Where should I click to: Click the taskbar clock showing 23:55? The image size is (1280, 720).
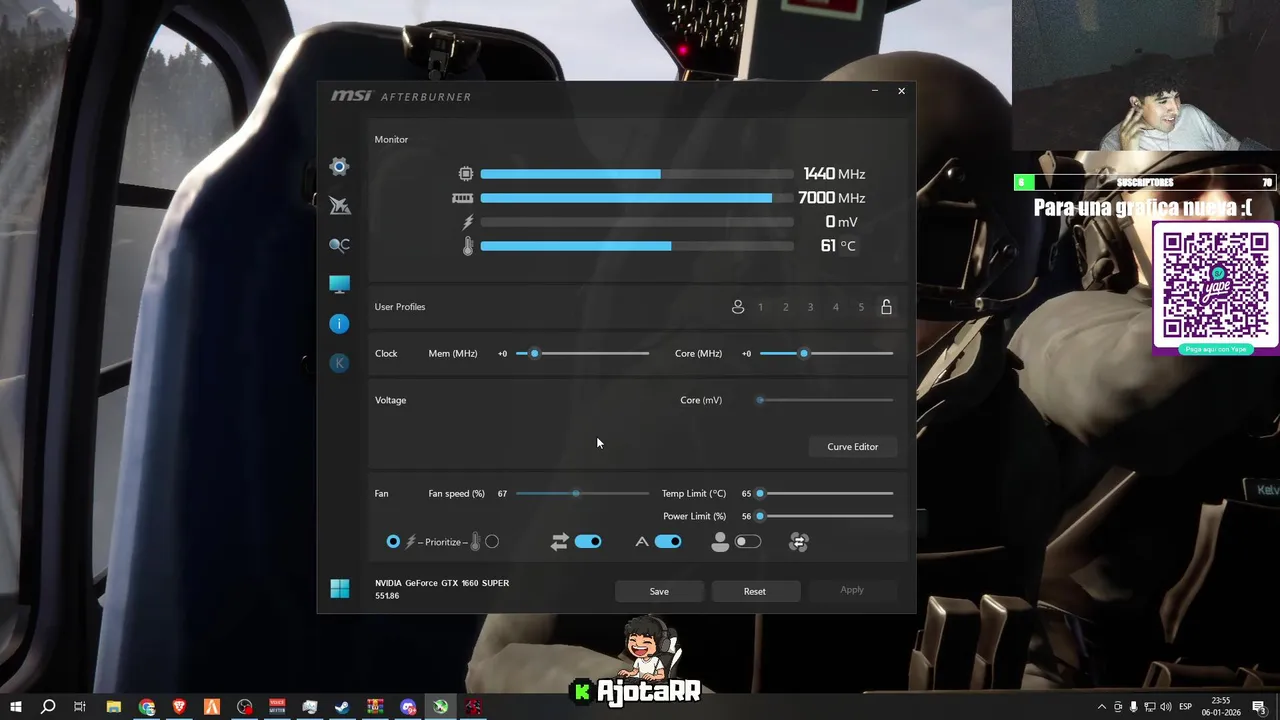pos(1221,707)
